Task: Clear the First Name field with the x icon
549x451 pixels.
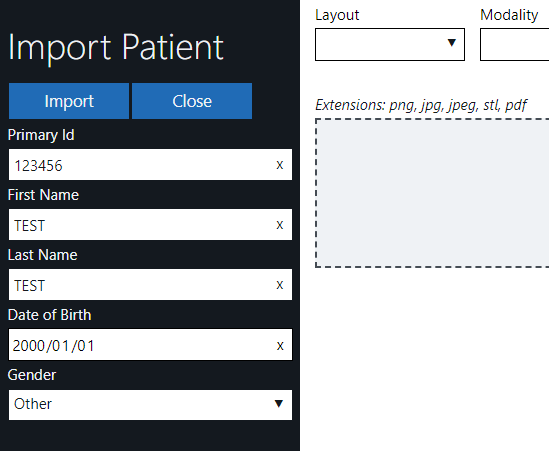Action: point(279,225)
